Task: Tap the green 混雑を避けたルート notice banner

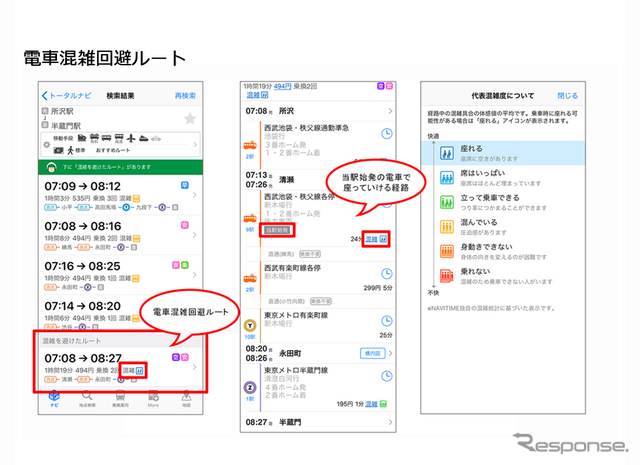Action: click(x=120, y=167)
